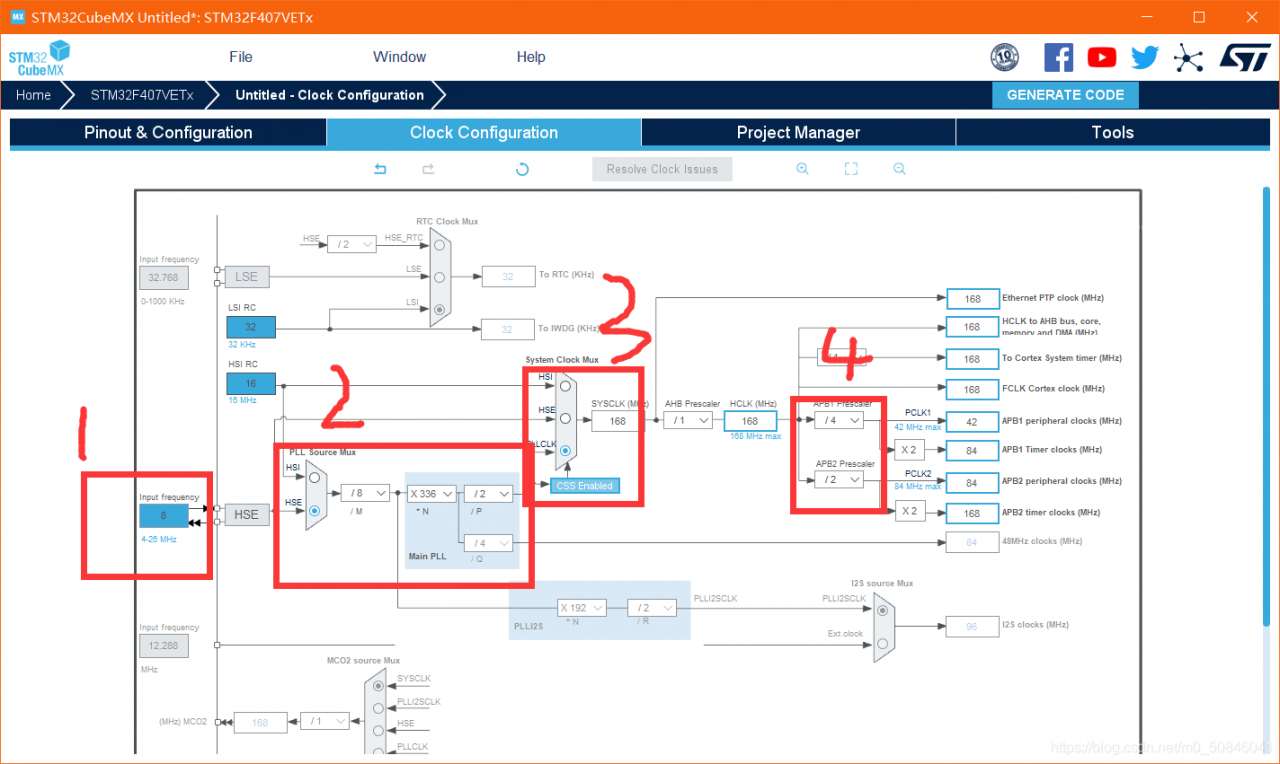Image resolution: width=1280 pixels, height=764 pixels.
Task: Click the LSE oscillator block
Action: click(246, 276)
